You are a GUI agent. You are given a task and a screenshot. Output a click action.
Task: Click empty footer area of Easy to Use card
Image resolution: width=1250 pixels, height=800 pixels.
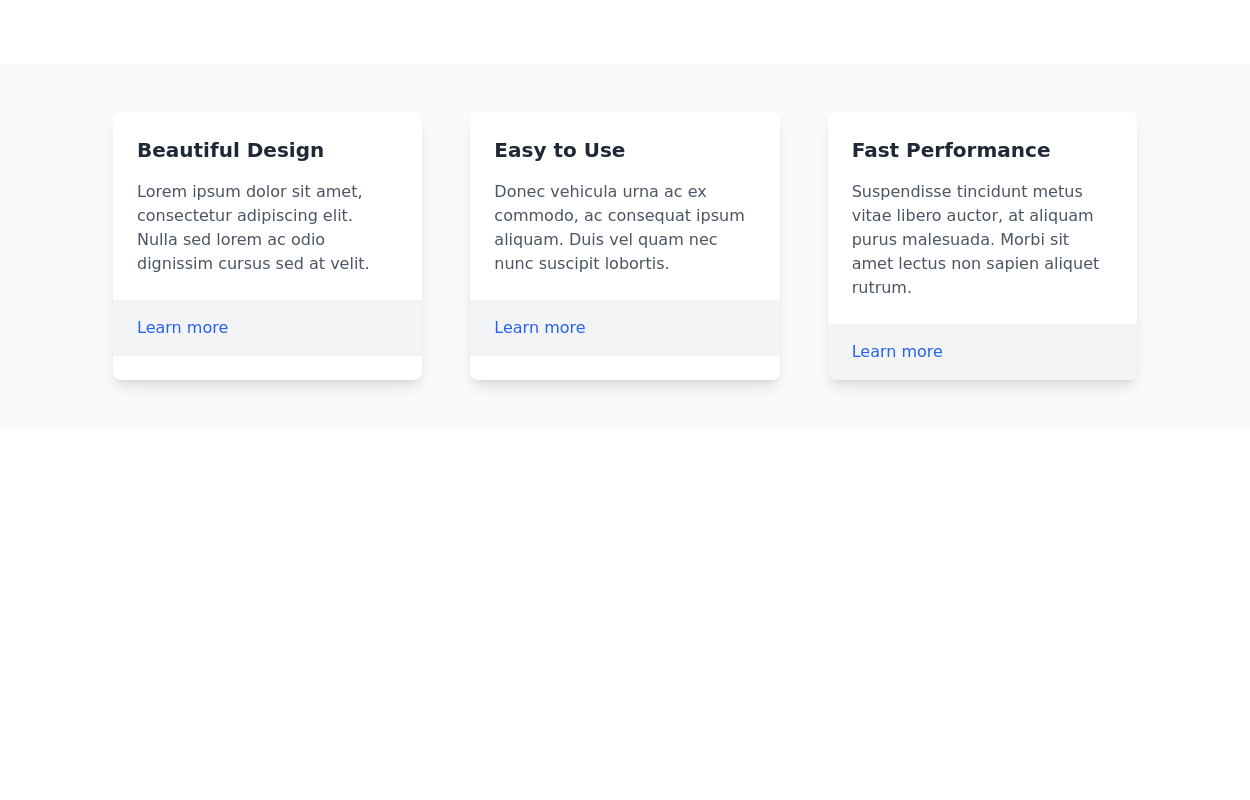pyautogui.click(x=690, y=328)
